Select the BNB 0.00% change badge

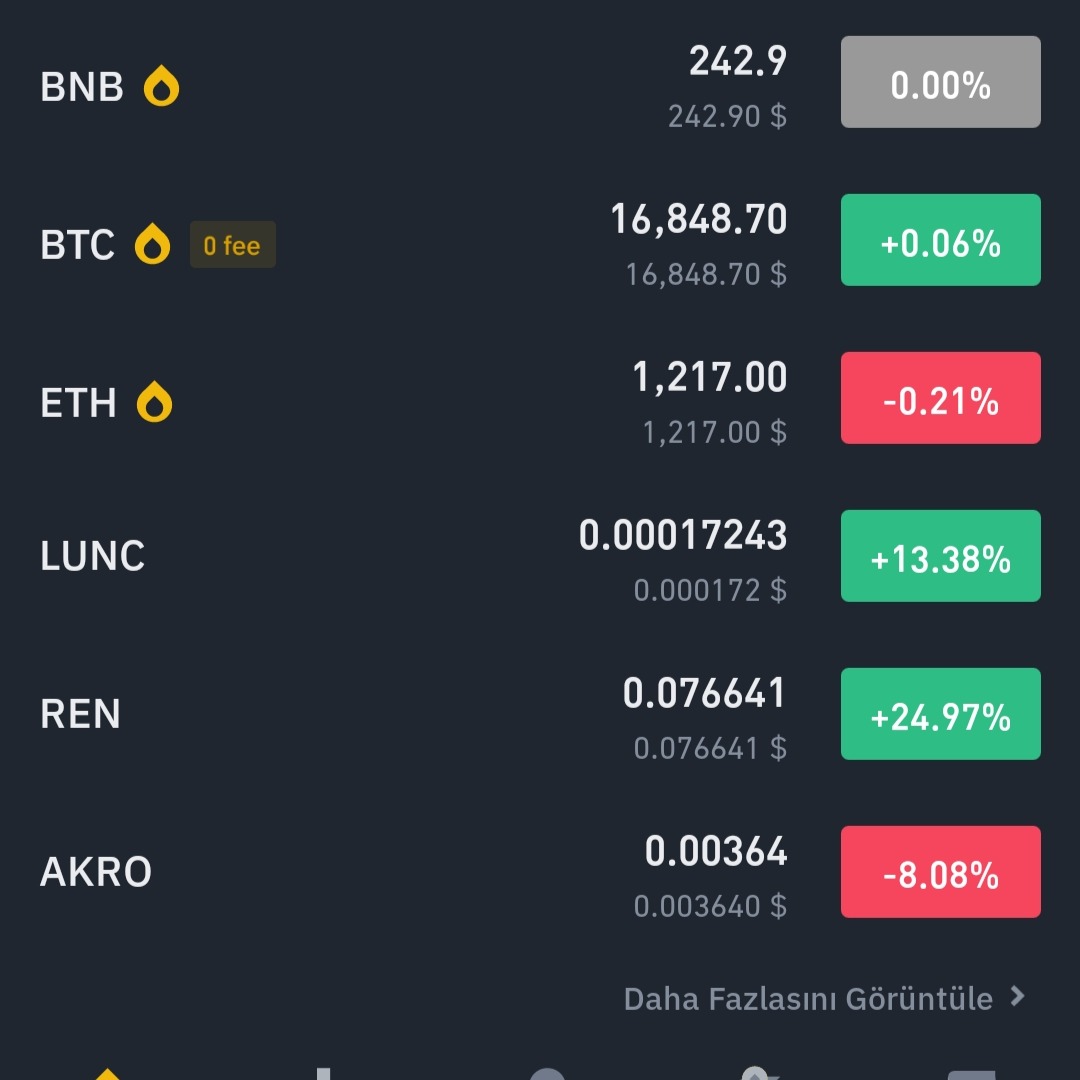tap(940, 81)
